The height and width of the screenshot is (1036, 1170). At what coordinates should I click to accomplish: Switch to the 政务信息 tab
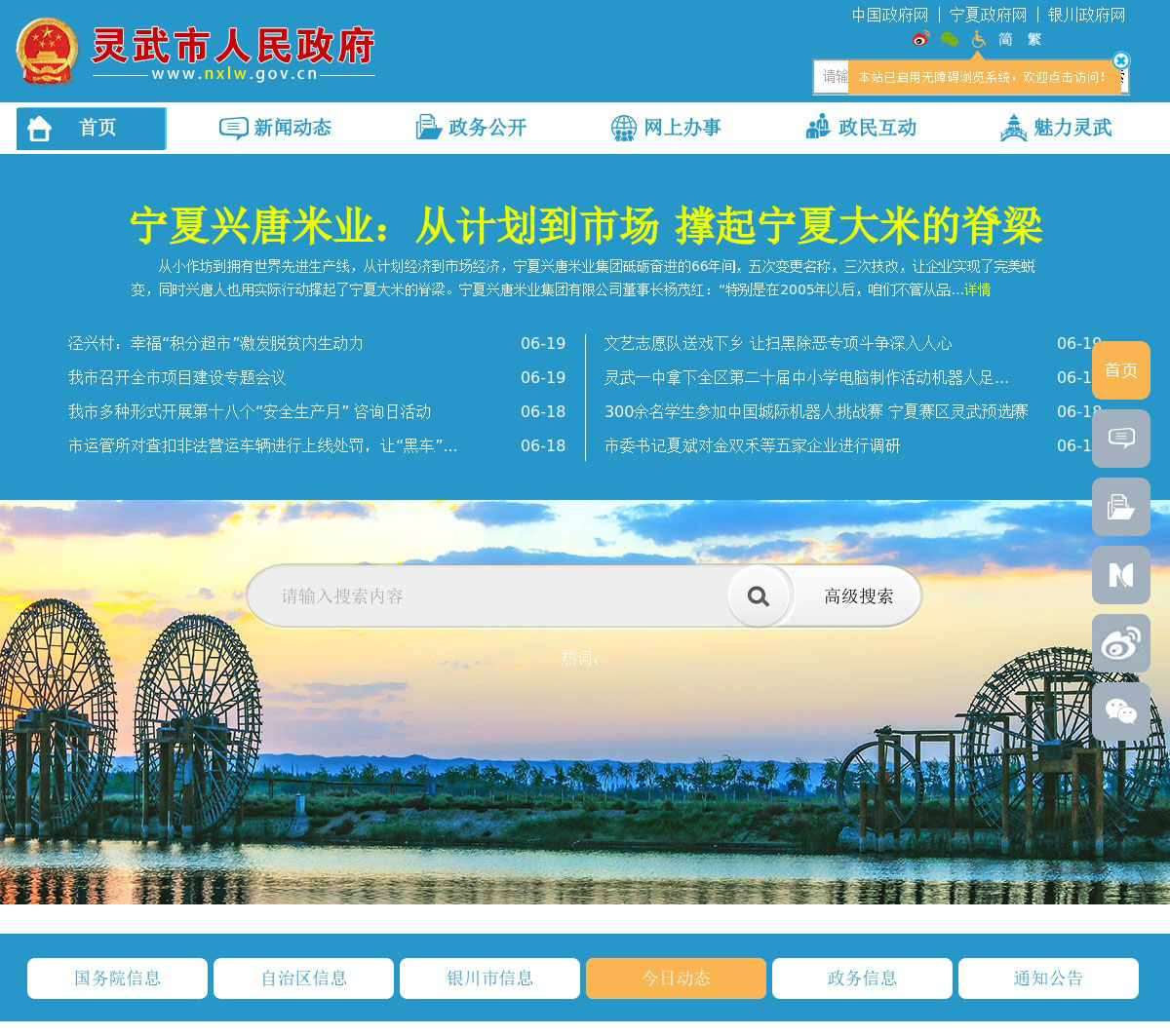(862, 978)
